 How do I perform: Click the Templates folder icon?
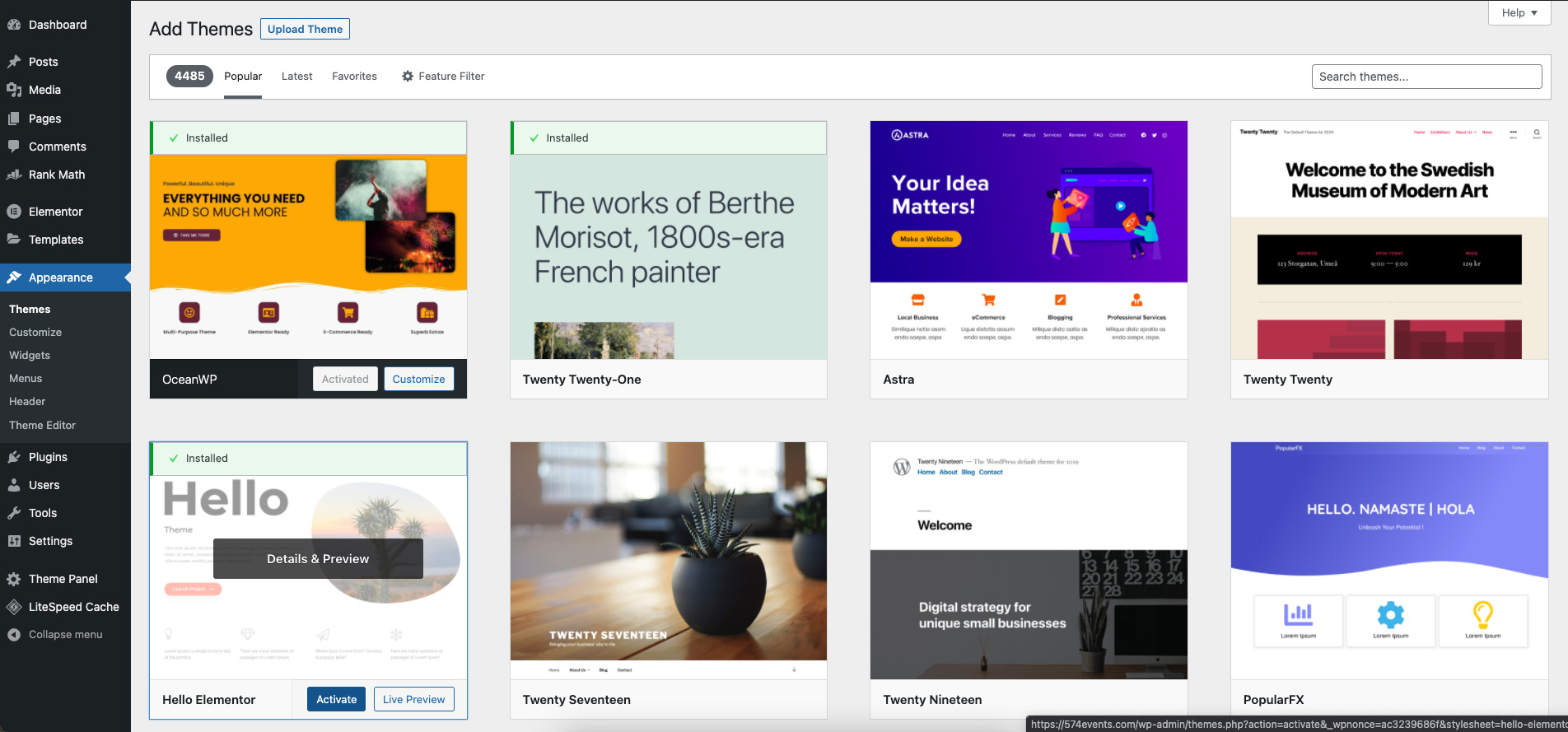point(14,240)
